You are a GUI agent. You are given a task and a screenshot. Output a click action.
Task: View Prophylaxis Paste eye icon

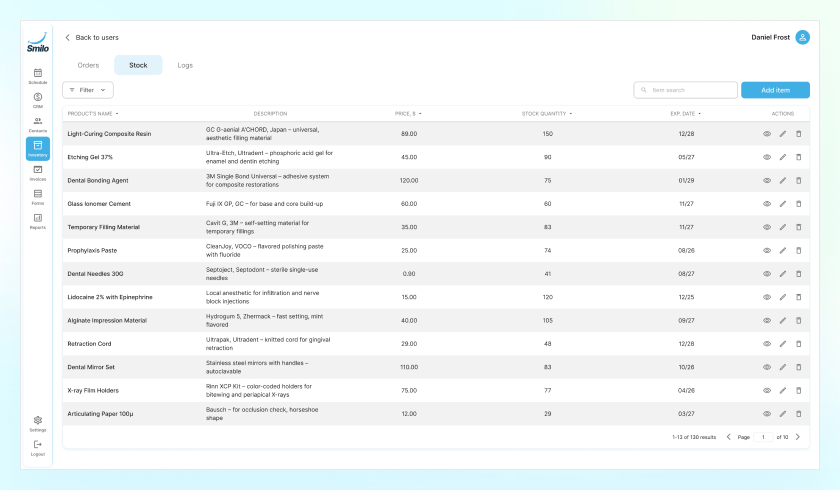click(767, 250)
